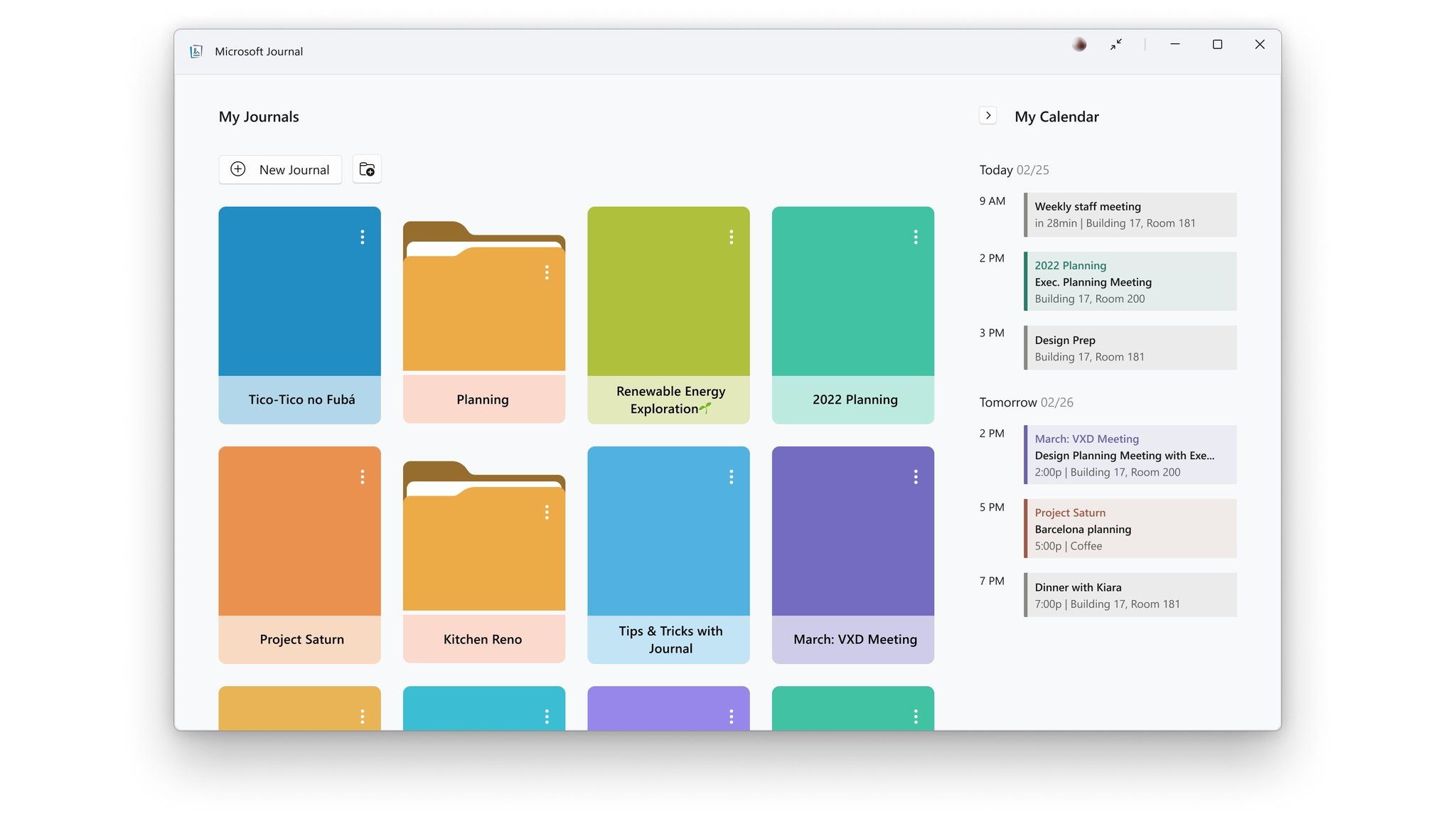Open more options on Project Saturn journal

coord(363,477)
